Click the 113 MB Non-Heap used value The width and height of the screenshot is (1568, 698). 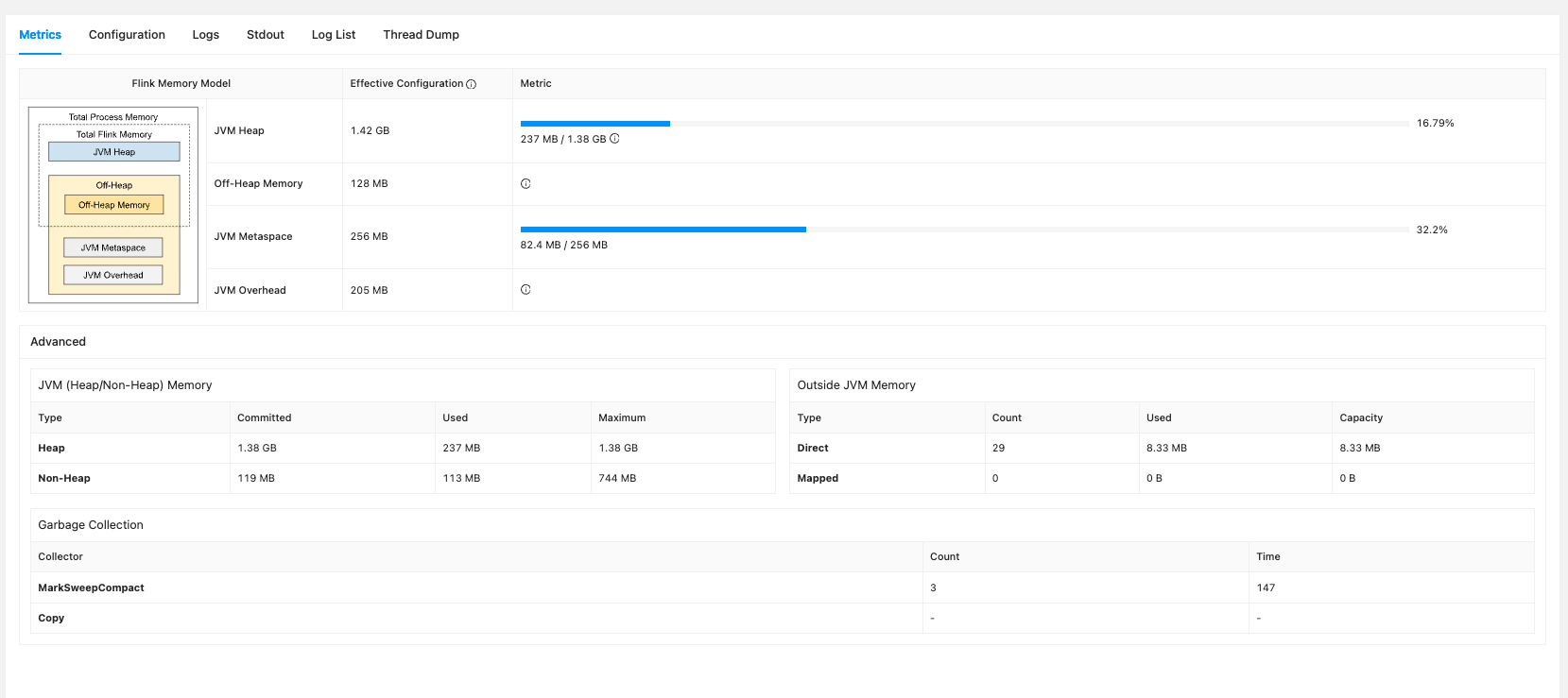point(461,479)
